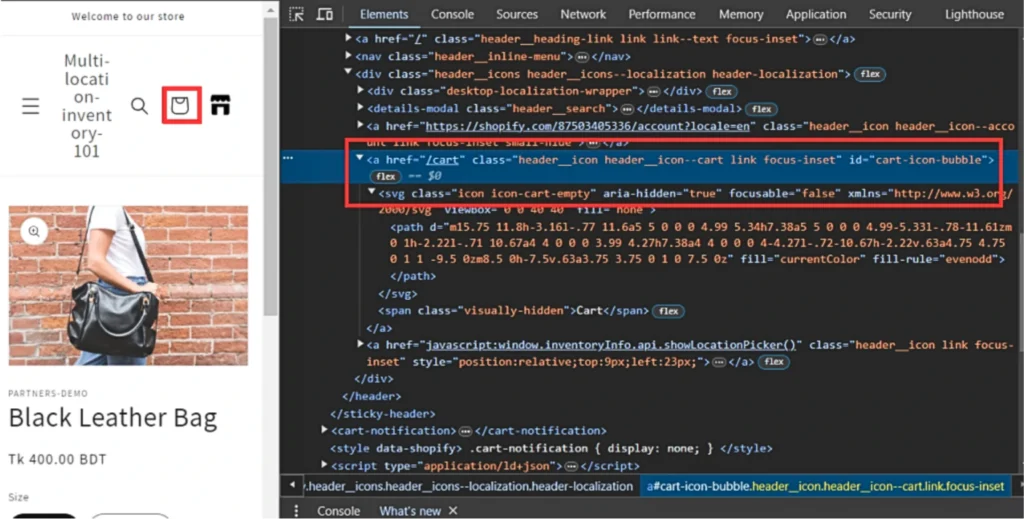
Task: Click the store search magnifier icon
Action: (139, 106)
